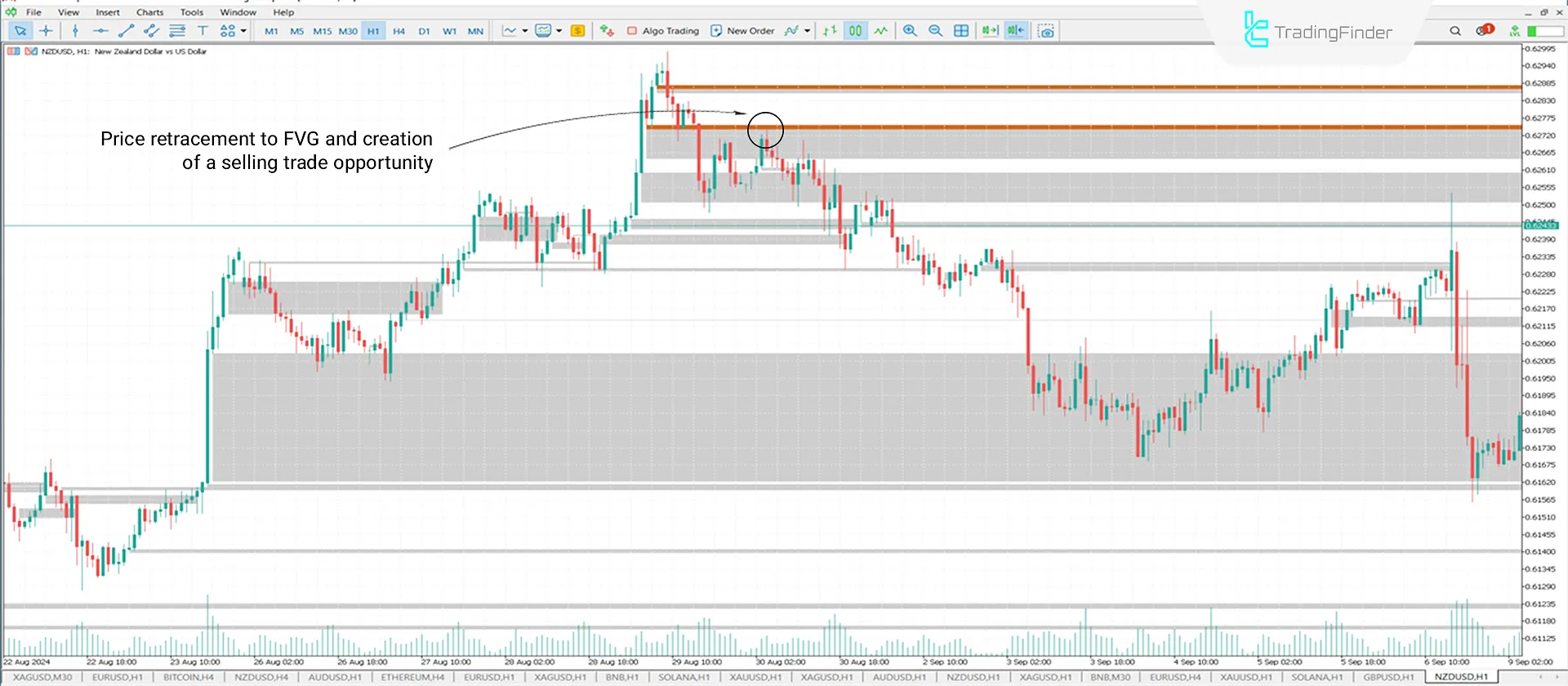Open the Window menu
1568x686 pixels.
pyautogui.click(x=238, y=12)
